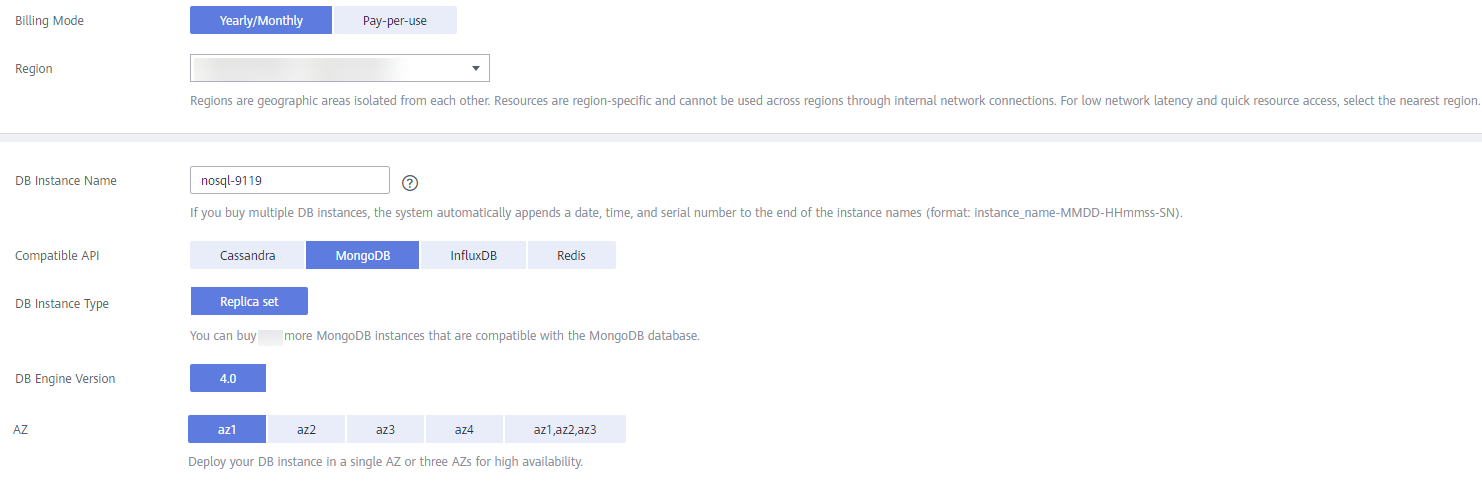Deploy across az1,az2,az3 multi-AZ option
1482x481 pixels.
565,429
